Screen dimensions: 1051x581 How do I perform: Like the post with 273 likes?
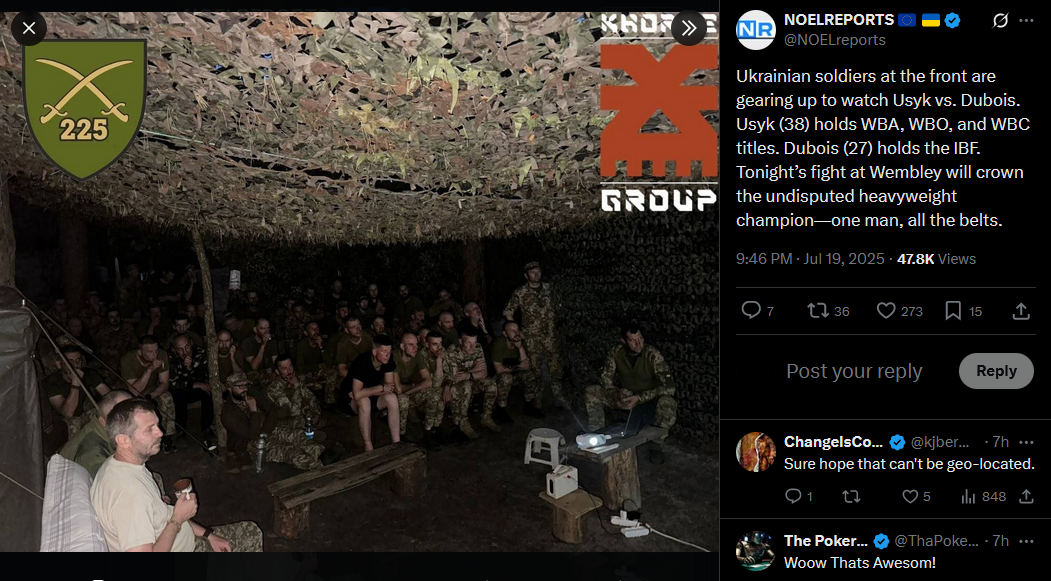[900, 311]
